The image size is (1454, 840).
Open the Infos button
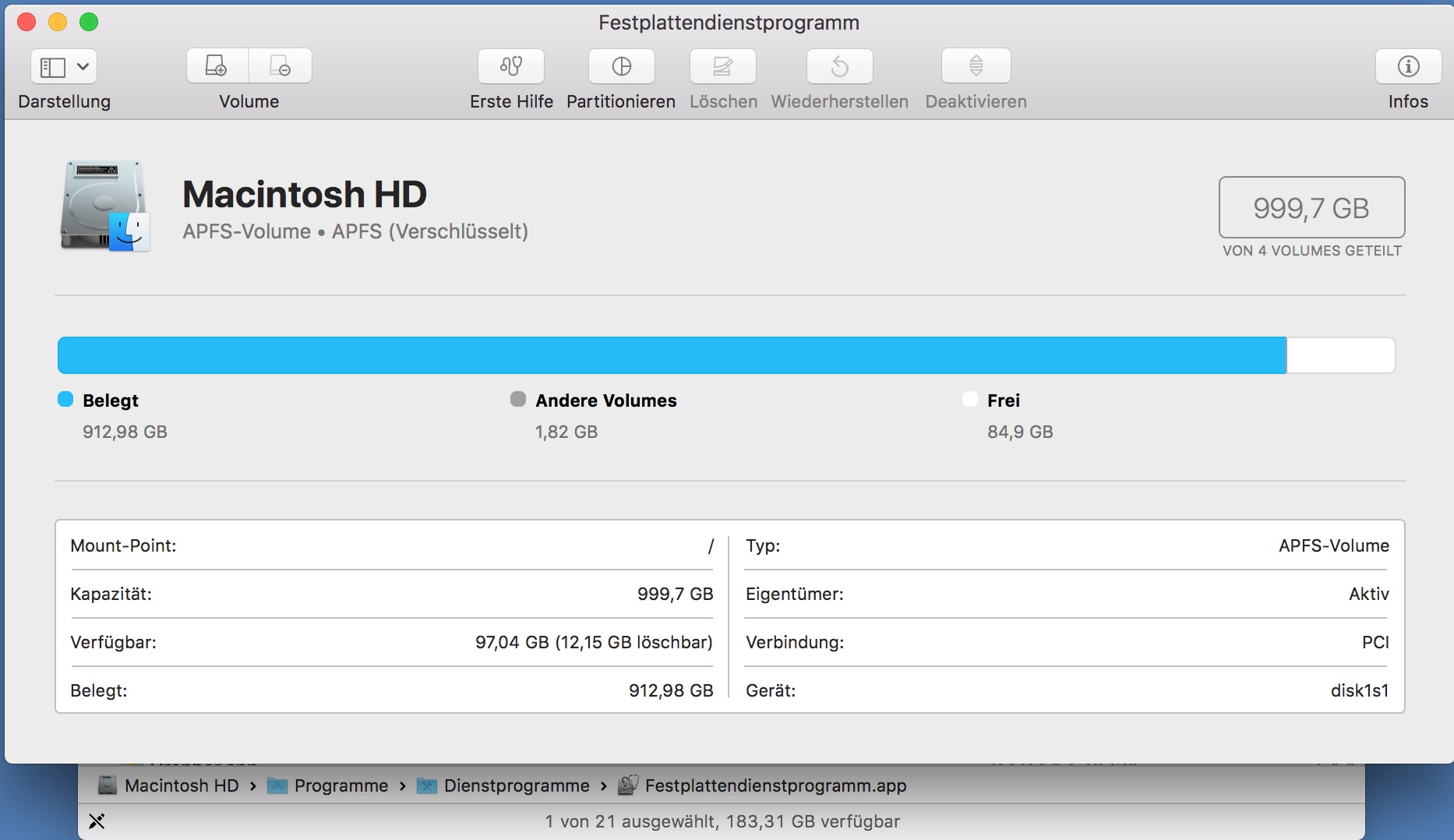coord(1409,66)
